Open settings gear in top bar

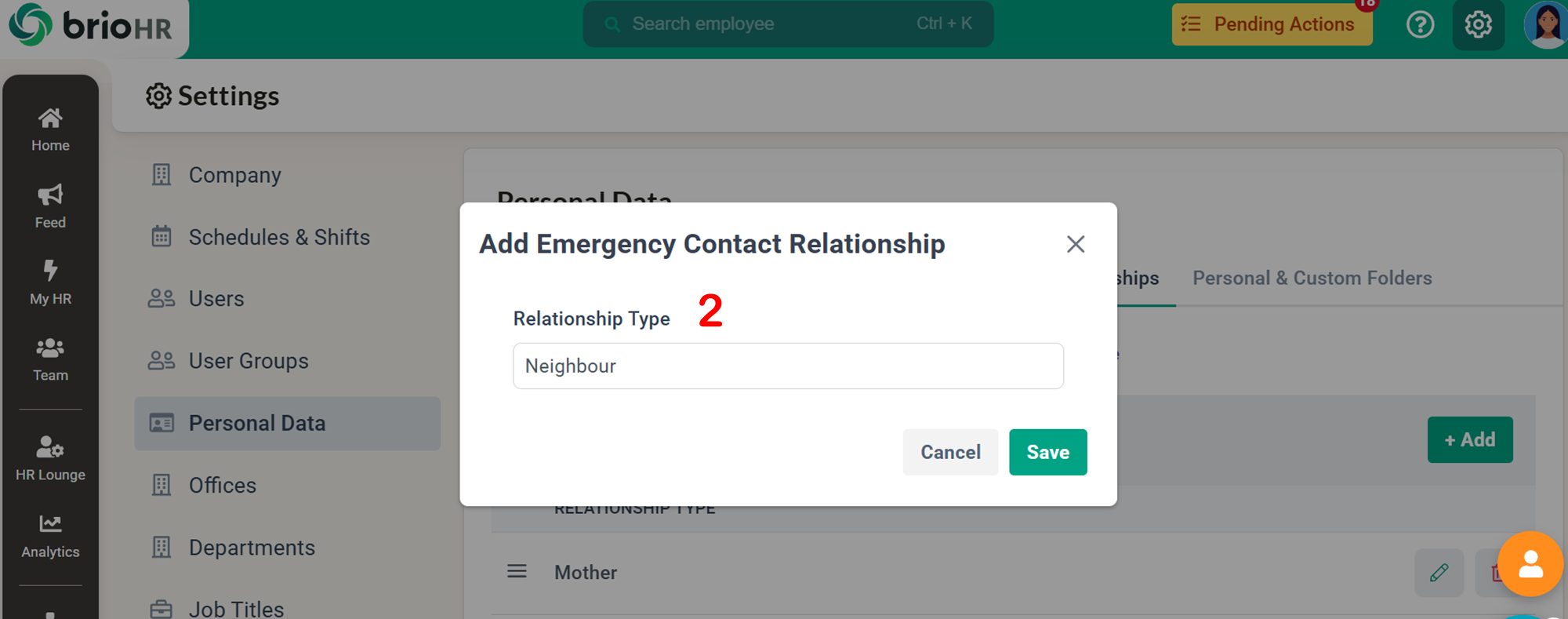[1478, 24]
